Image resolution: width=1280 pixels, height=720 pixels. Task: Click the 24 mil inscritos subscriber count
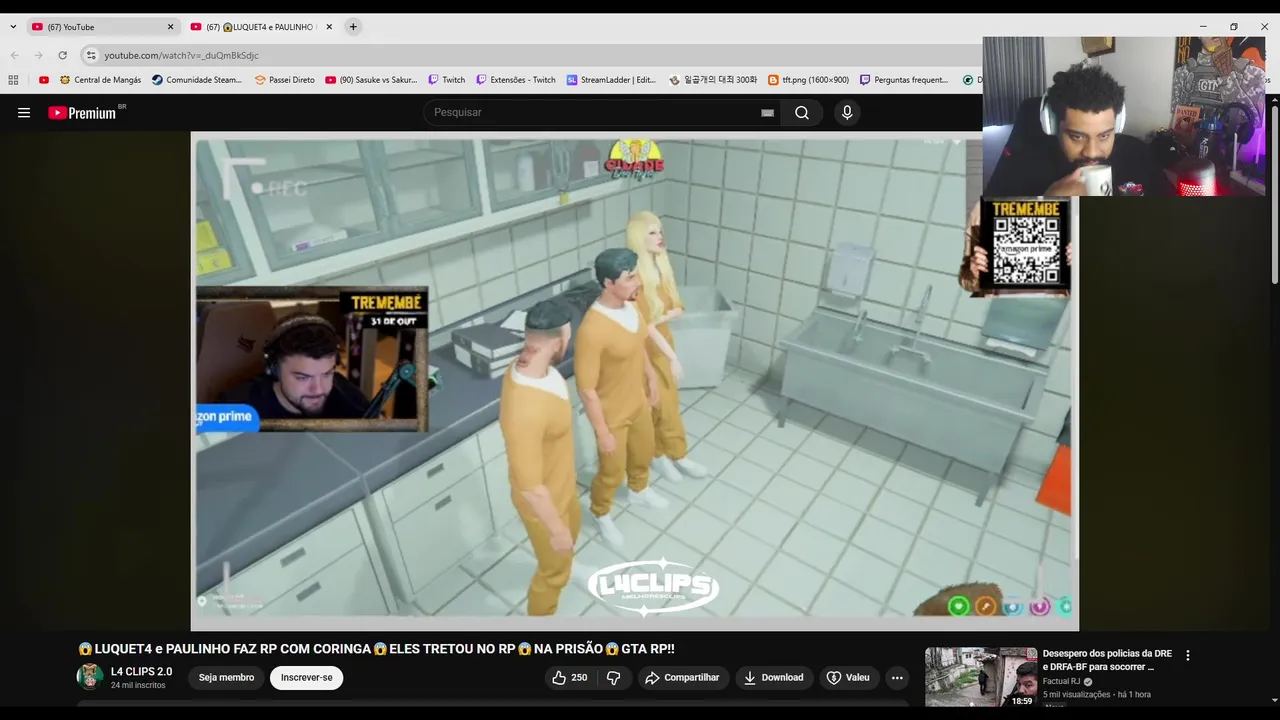(x=138, y=685)
